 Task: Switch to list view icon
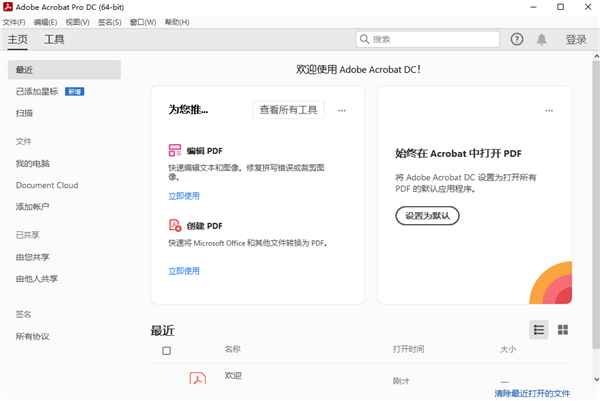[539, 329]
